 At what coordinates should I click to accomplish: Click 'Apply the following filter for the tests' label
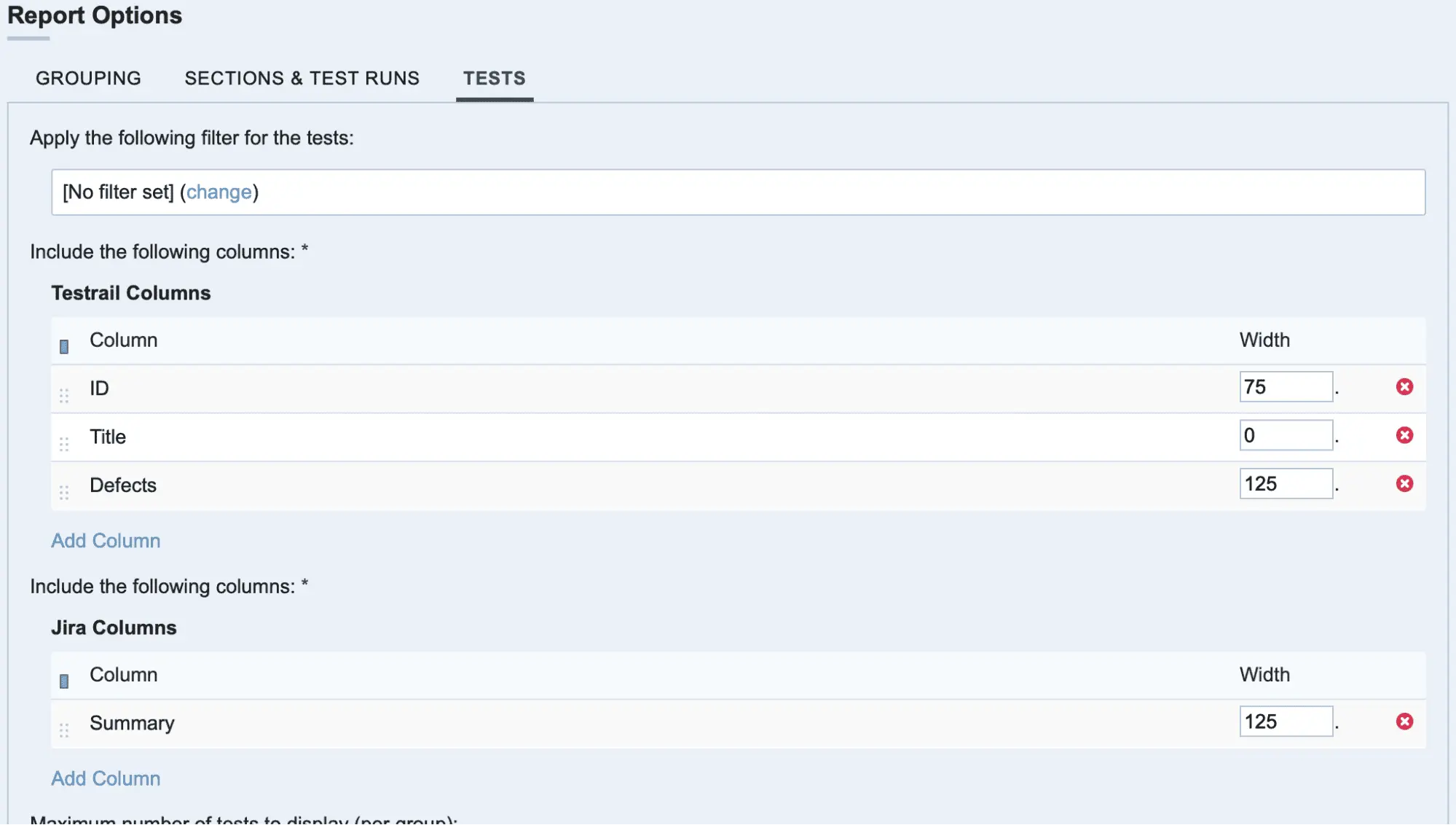[192, 138]
